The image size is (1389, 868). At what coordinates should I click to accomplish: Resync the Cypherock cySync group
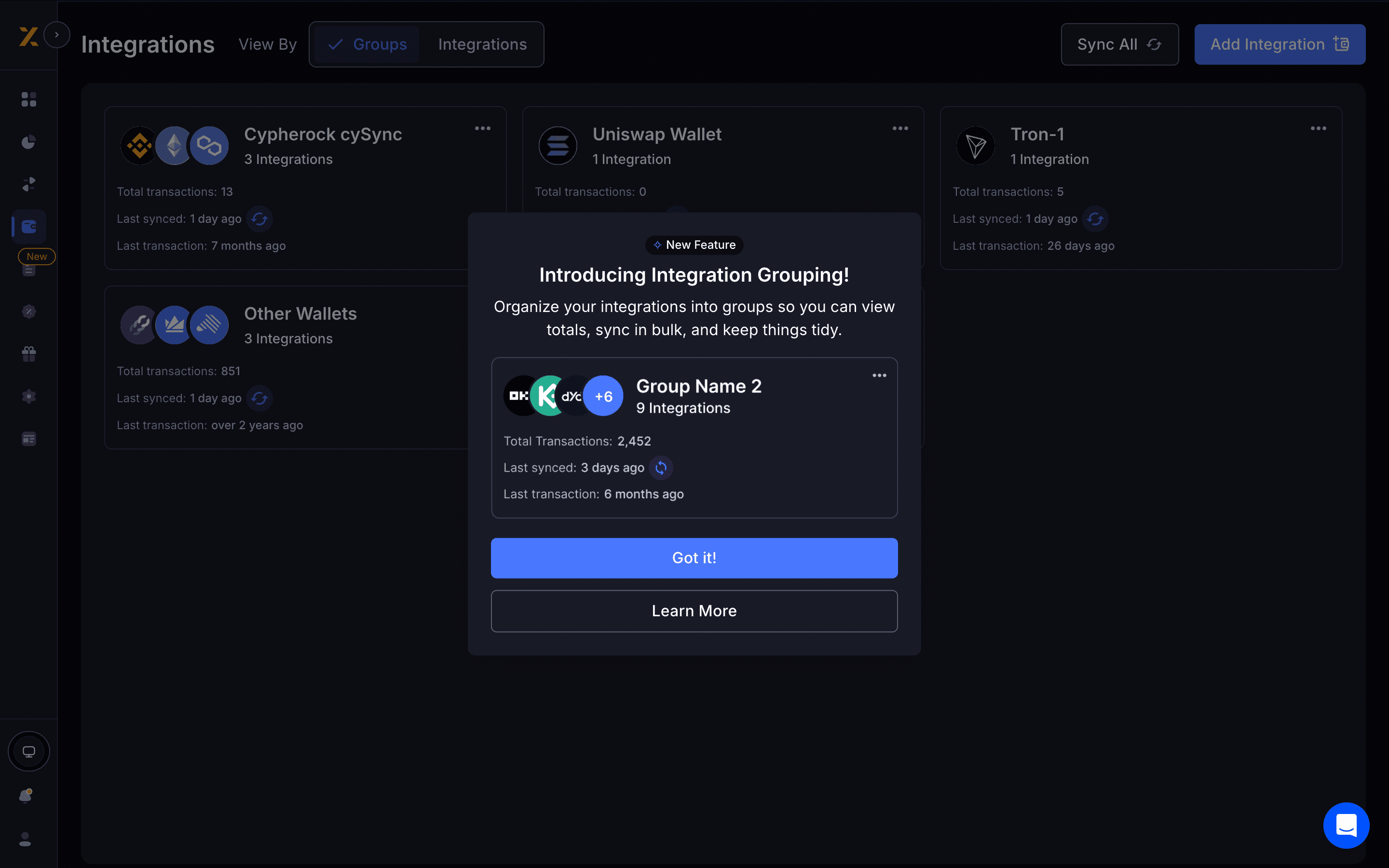tap(259, 219)
